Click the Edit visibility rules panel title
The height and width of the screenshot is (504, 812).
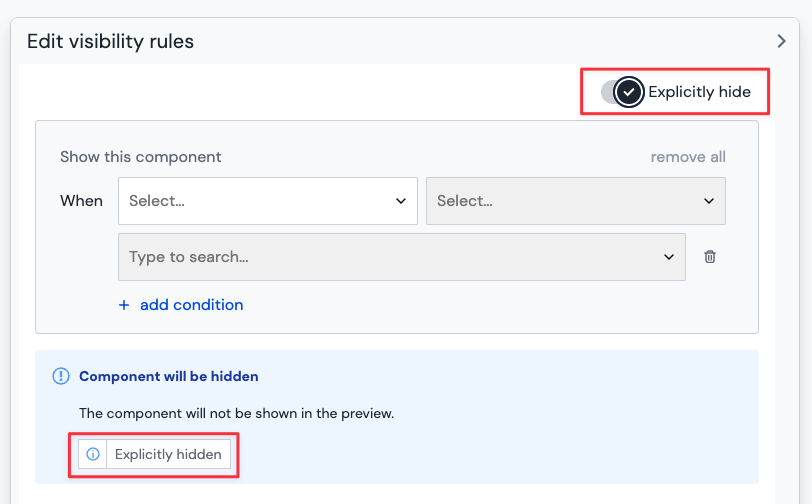tap(110, 41)
